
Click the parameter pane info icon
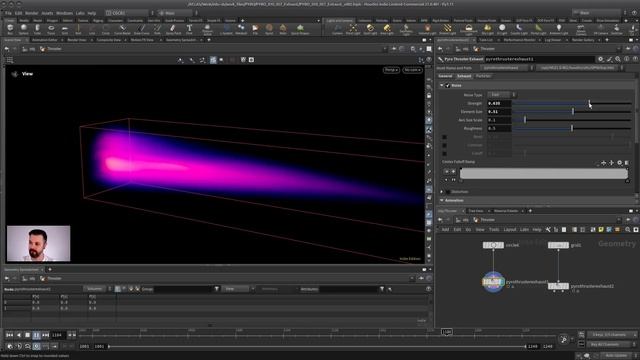tap(627, 59)
